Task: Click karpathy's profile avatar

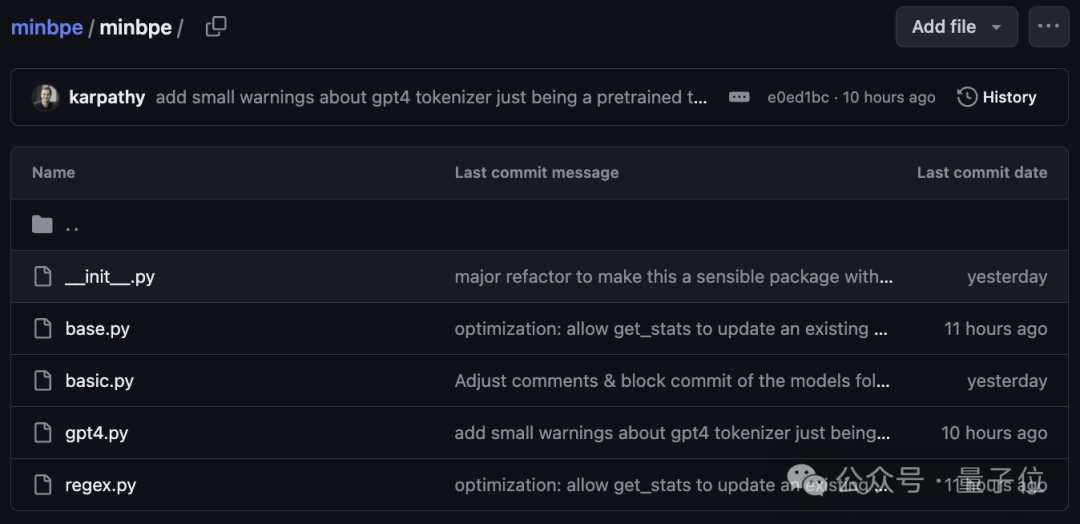Action: (x=45, y=97)
